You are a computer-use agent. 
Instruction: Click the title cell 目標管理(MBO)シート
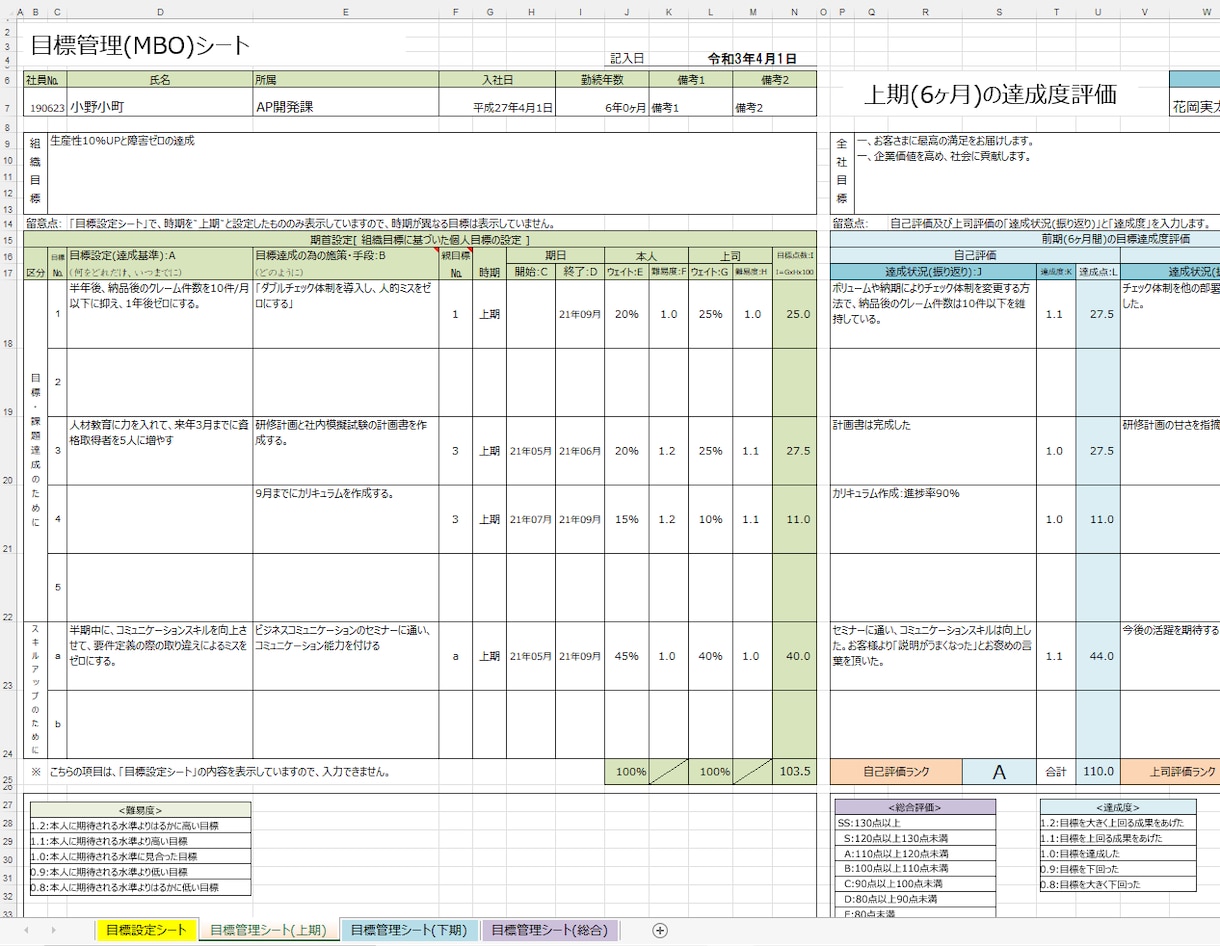[141, 45]
